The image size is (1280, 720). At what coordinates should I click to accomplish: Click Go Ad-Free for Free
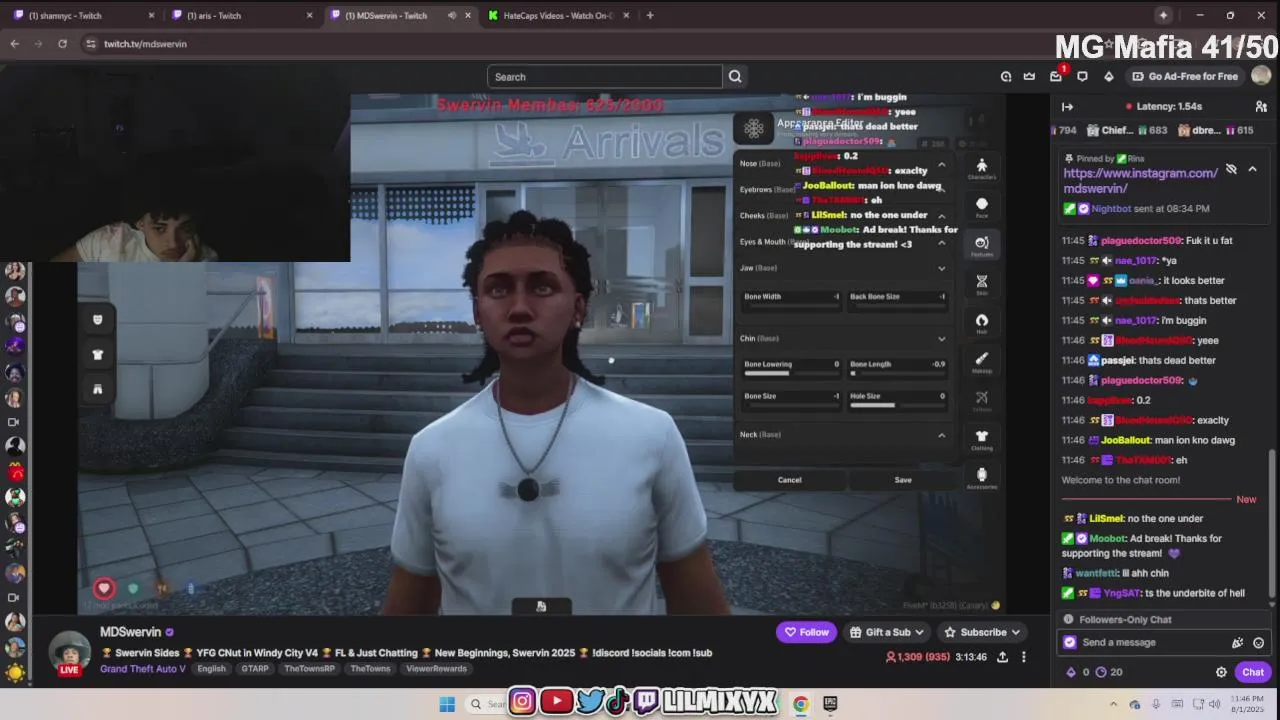[x=1184, y=76]
